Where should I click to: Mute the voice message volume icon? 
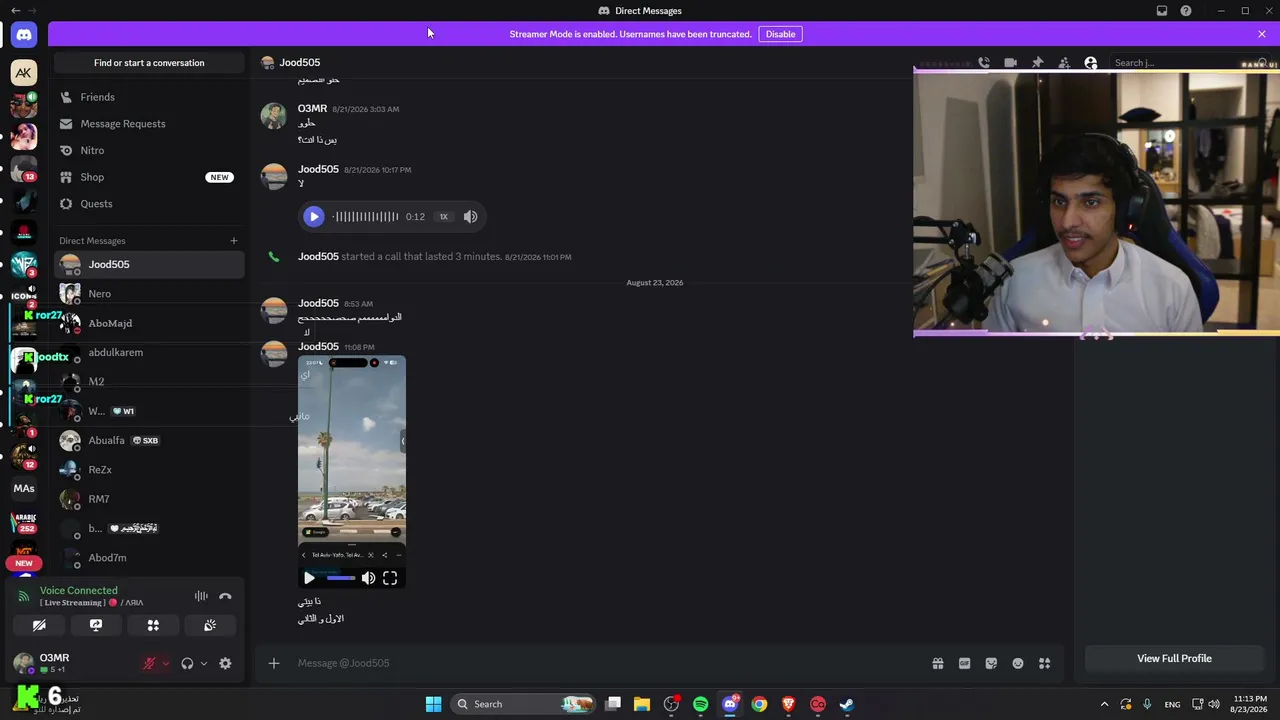click(470, 217)
